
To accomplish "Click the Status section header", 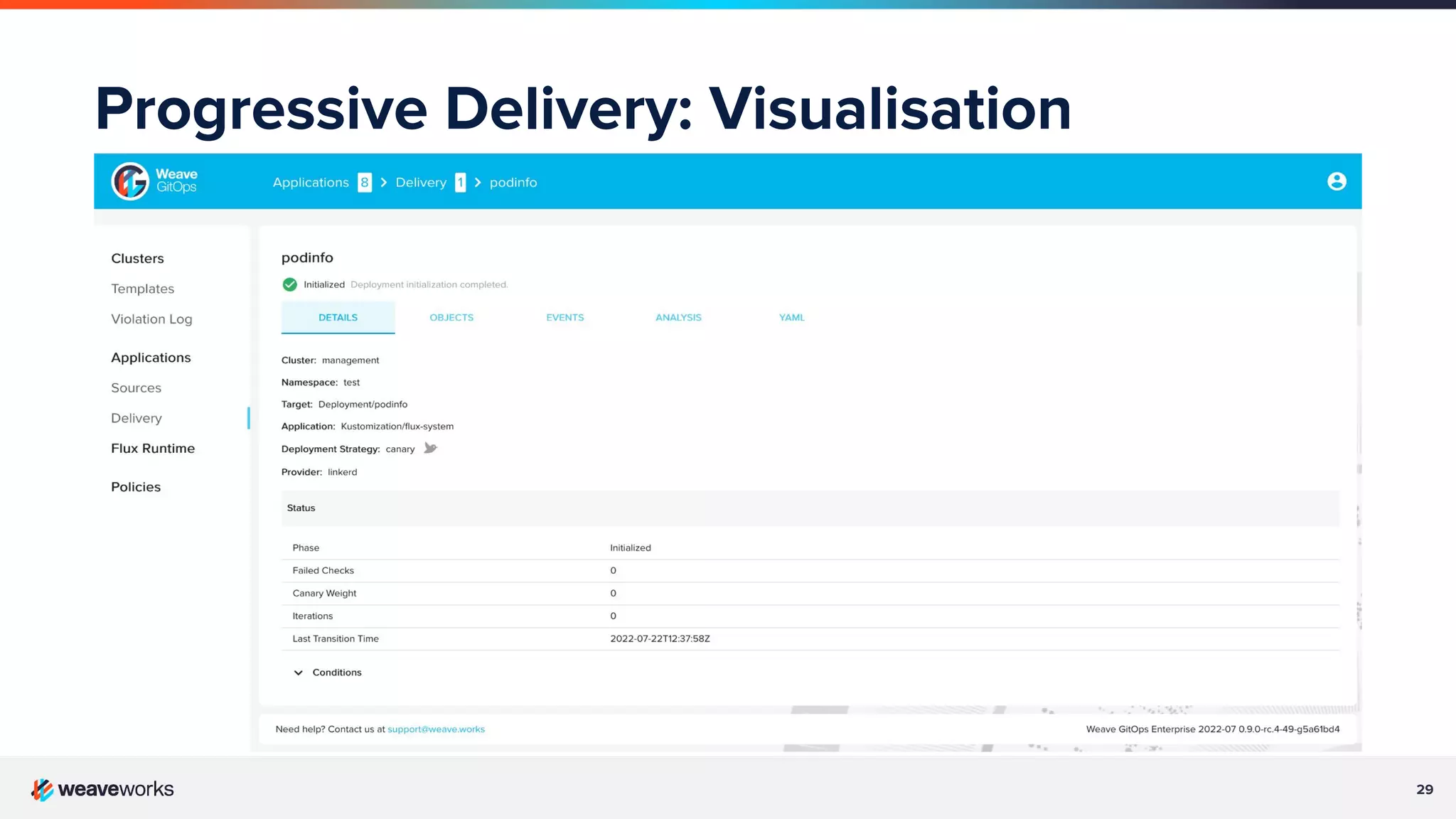I will 810,508.
